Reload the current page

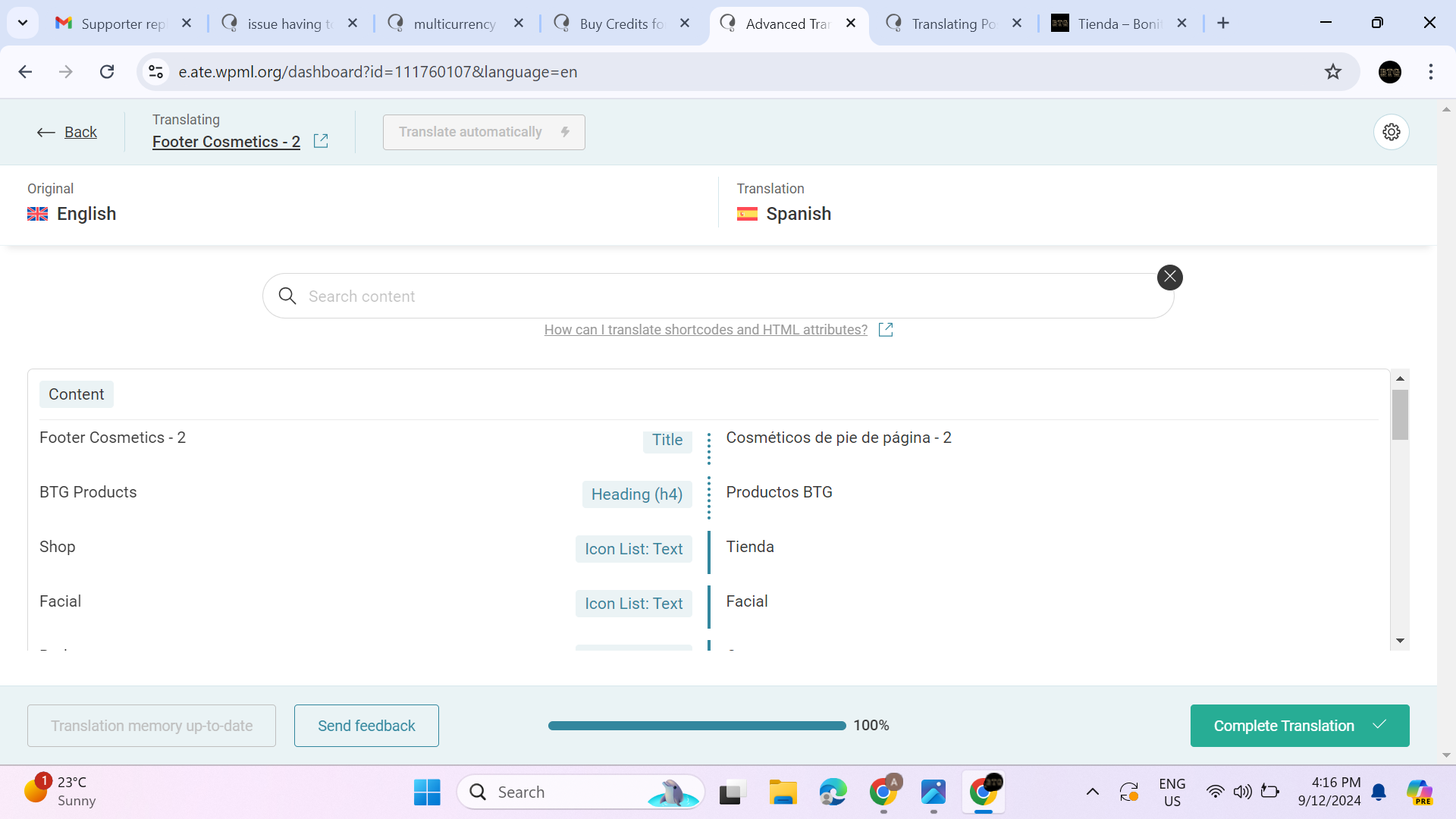click(107, 72)
